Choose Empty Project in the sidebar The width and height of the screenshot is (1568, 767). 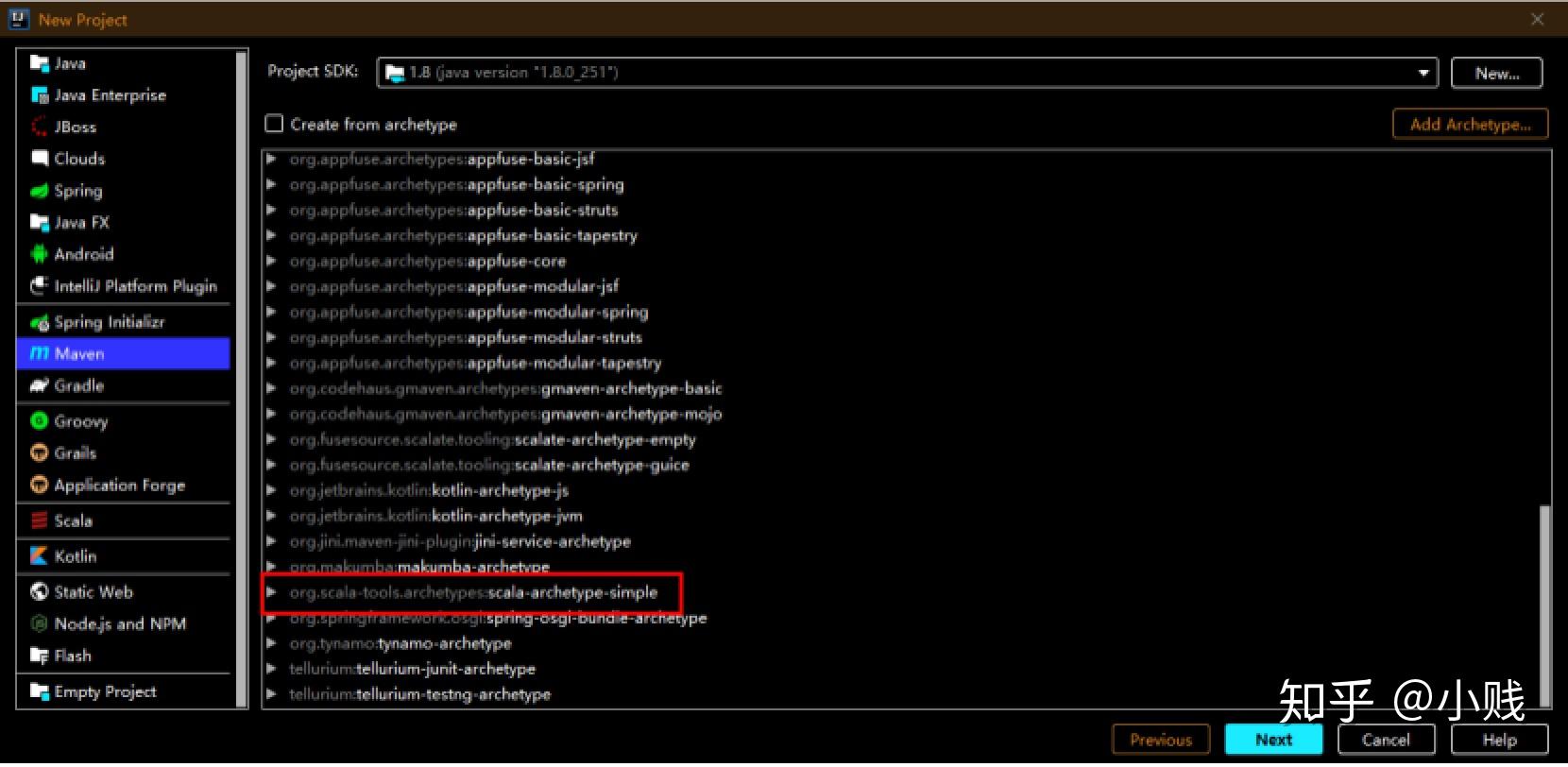click(x=124, y=691)
